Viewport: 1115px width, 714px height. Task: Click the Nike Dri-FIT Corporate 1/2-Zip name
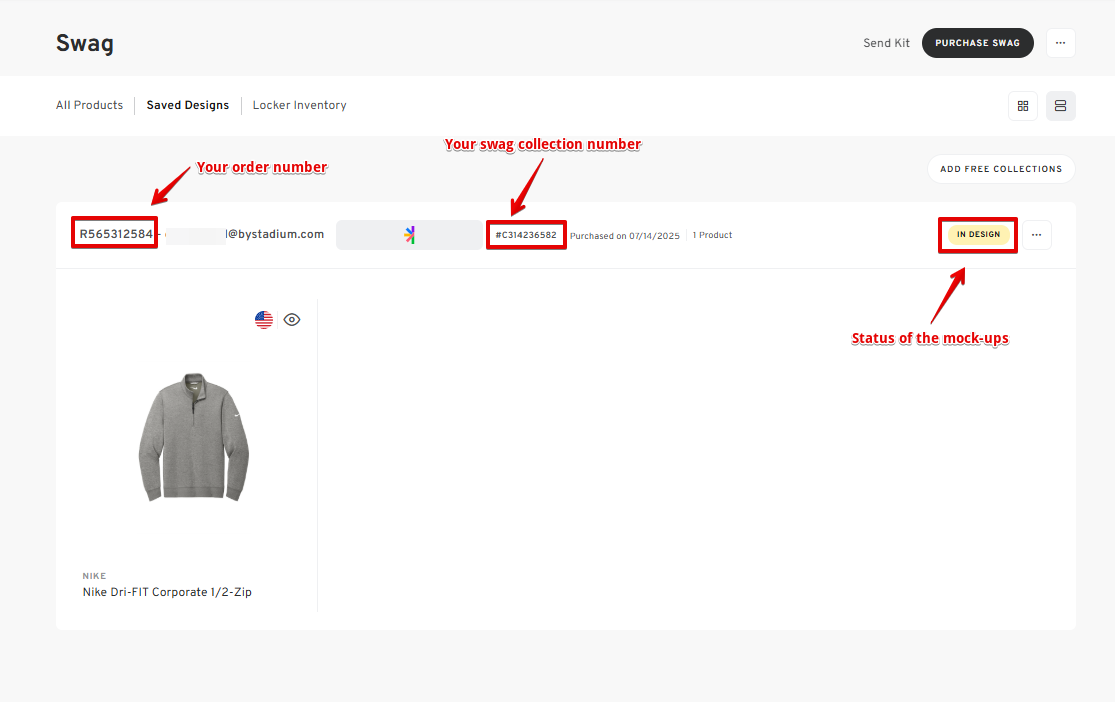167,592
